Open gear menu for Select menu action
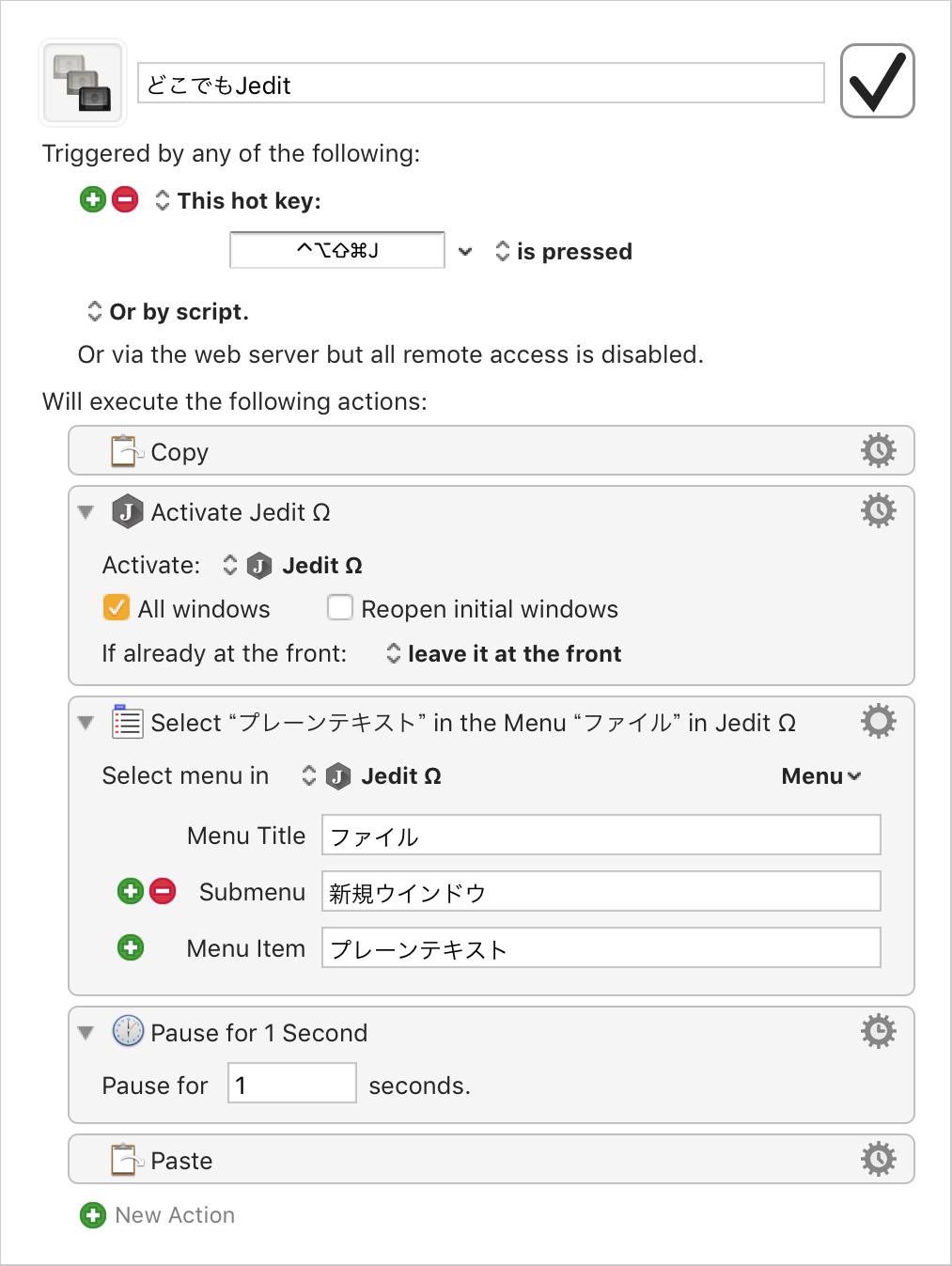Viewport: 952px width, 1266px height. tap(879, 722)
